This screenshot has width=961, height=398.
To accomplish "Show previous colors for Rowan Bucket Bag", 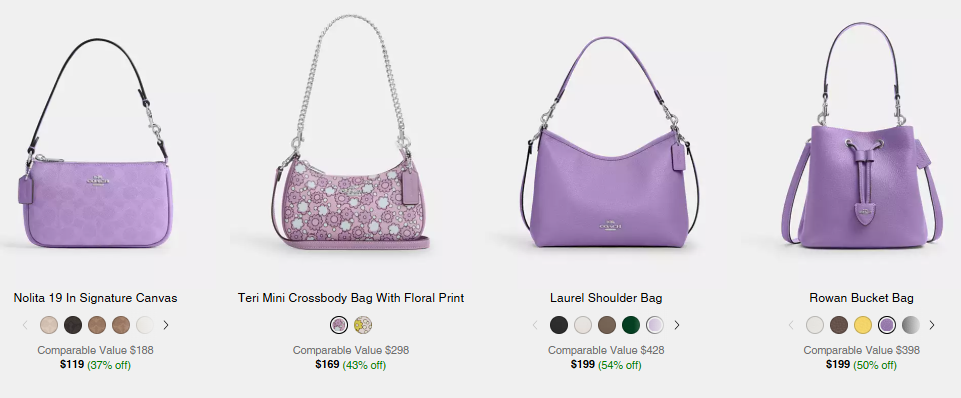I will (x=791, y=325).
